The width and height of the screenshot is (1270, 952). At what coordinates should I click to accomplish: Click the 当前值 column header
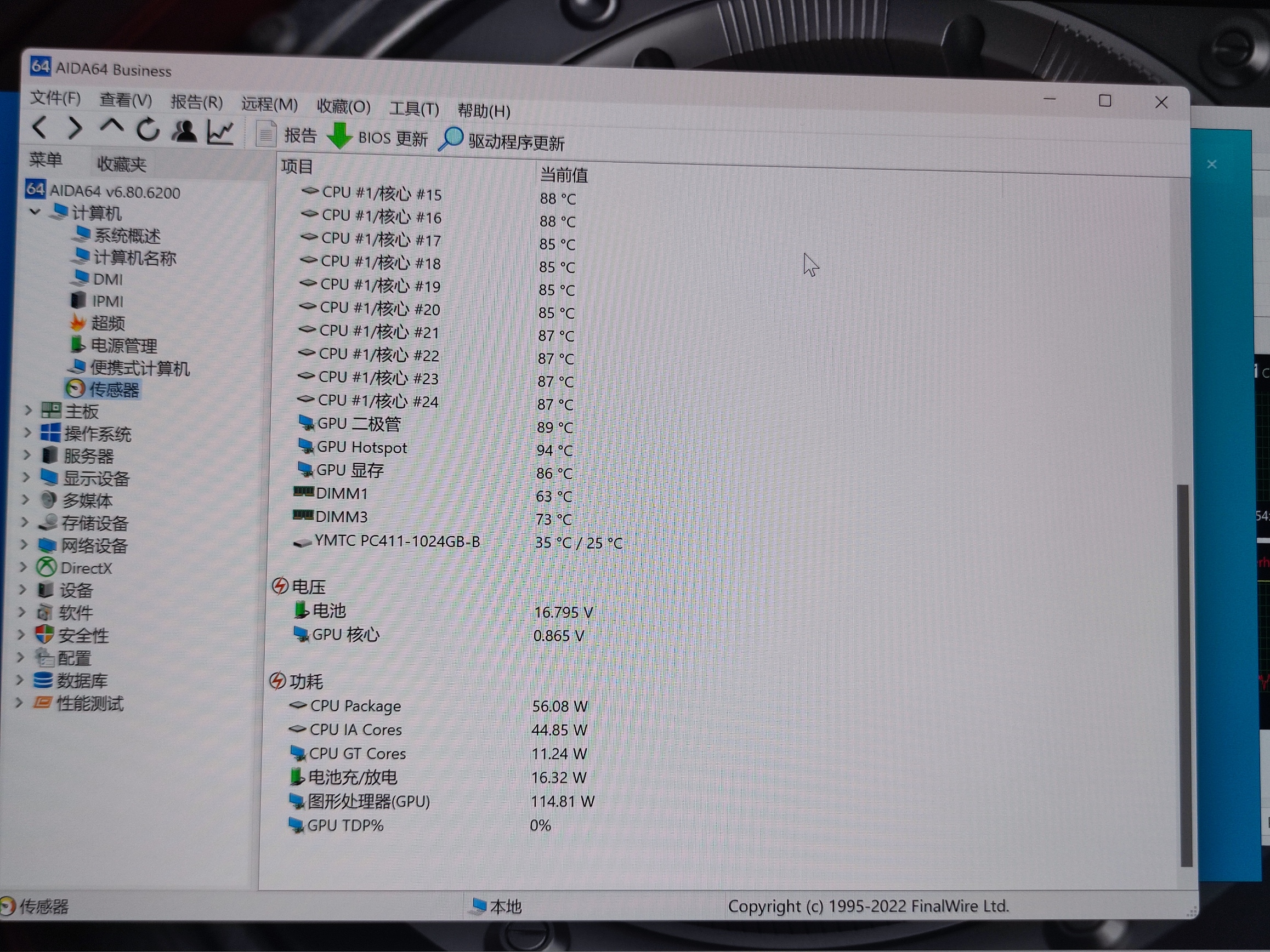[564, 174]
